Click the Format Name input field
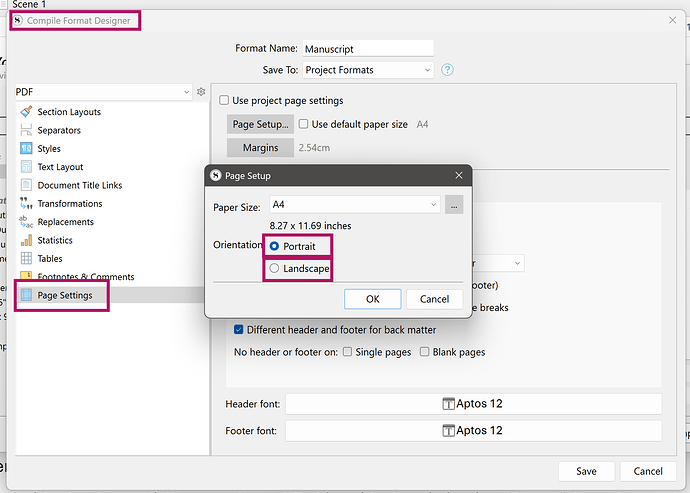 click(x=368, y=48)
